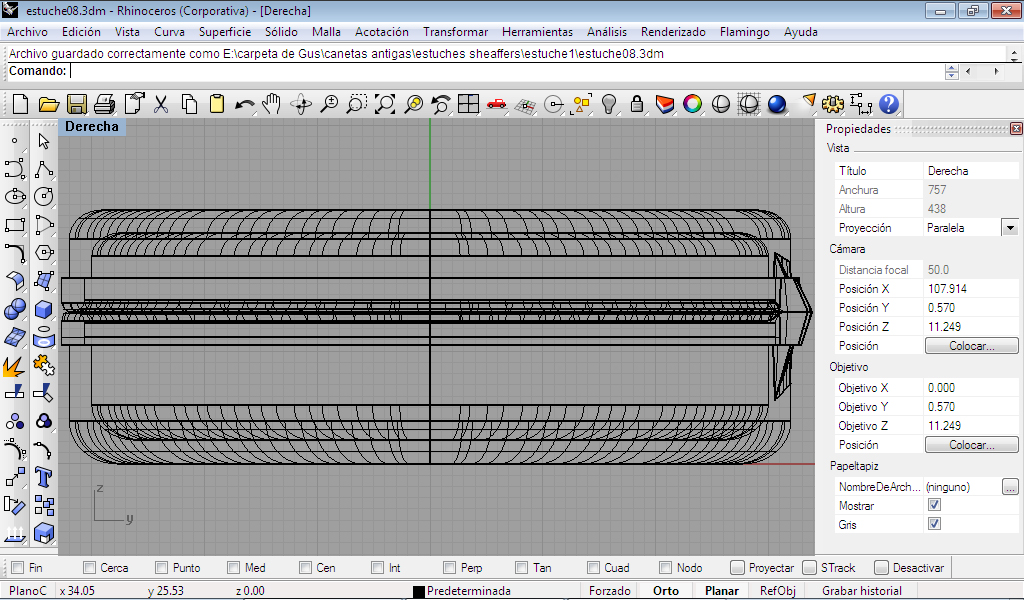Click Colocar button under Cámara
Screen dimensions: 1024x600
point(971,346)
